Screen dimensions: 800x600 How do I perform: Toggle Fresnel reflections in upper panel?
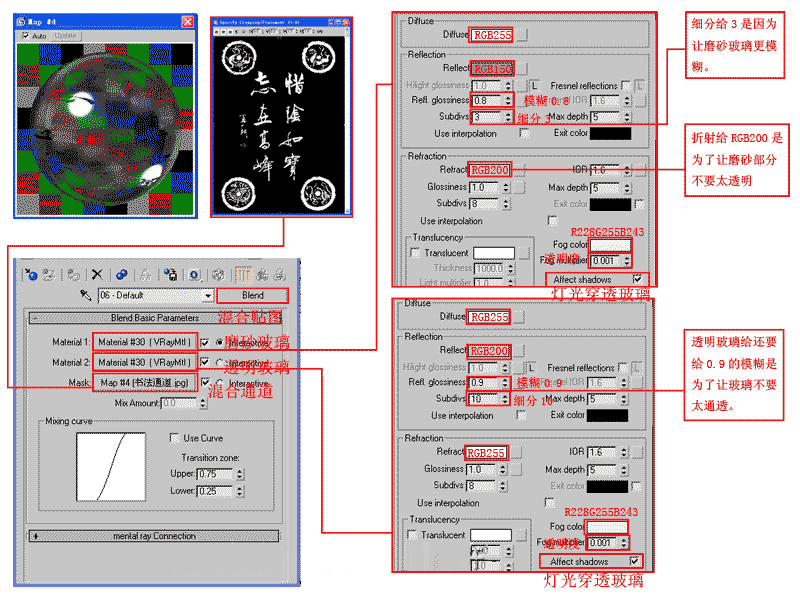[x=626, y=85]
